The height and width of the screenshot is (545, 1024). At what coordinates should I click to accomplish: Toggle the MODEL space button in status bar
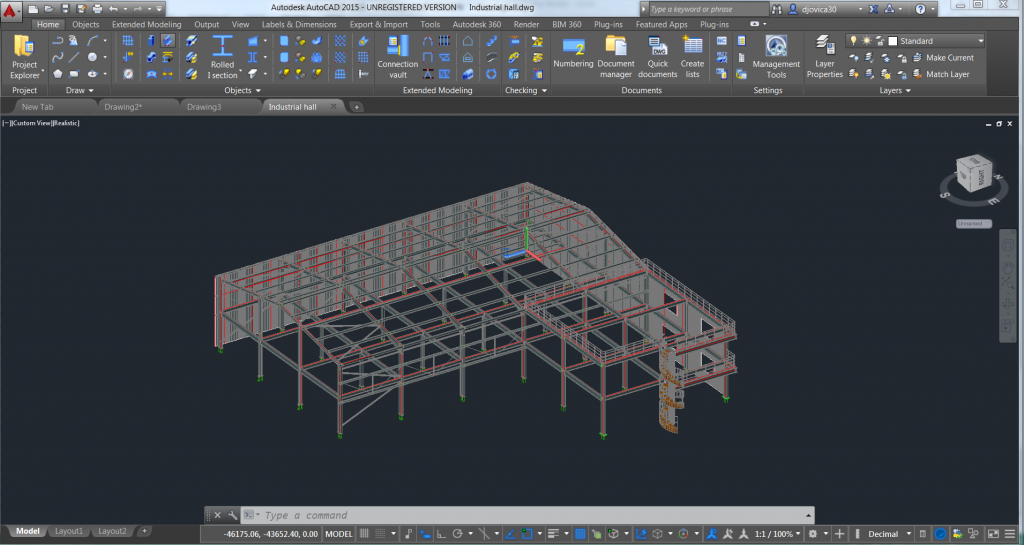click(338, 534)
